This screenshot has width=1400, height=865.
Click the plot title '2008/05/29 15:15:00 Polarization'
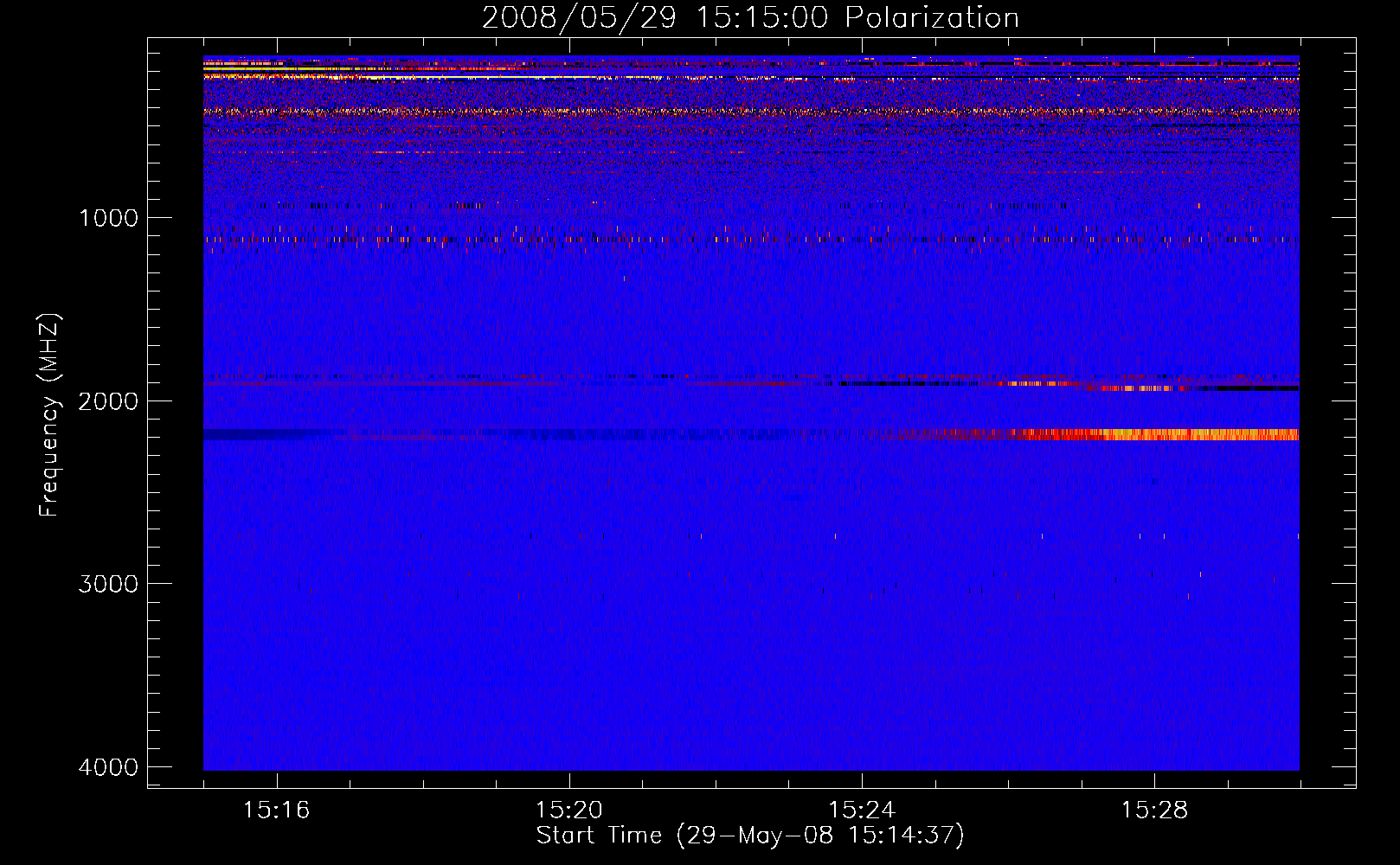pos(750,17)
